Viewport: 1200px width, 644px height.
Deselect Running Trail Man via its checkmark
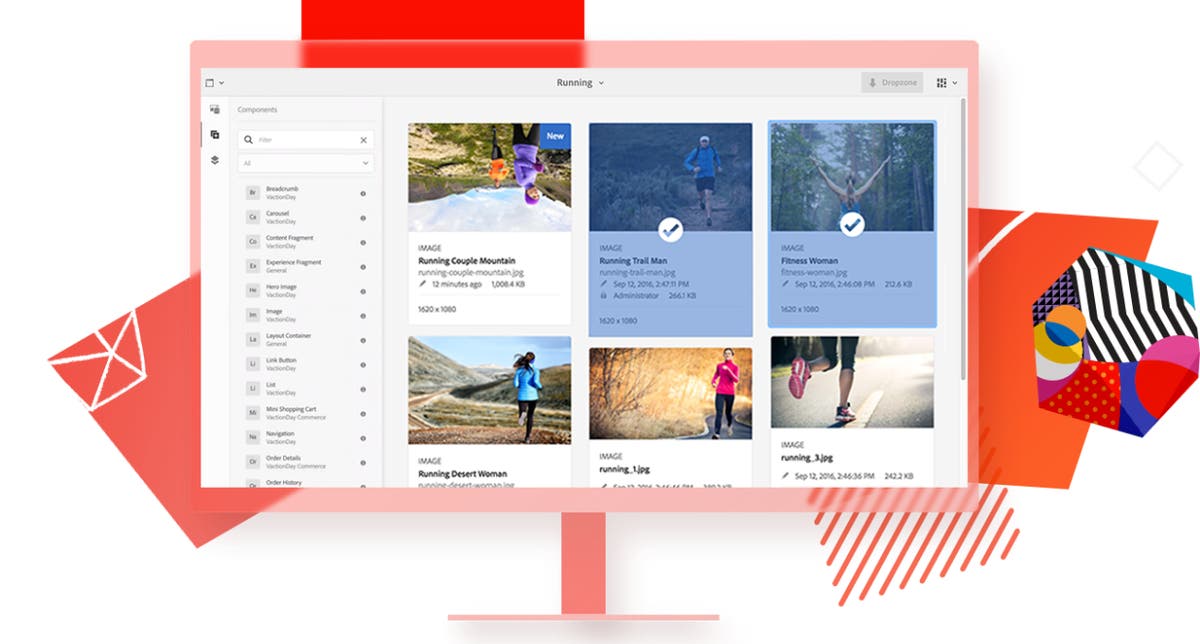670,229
